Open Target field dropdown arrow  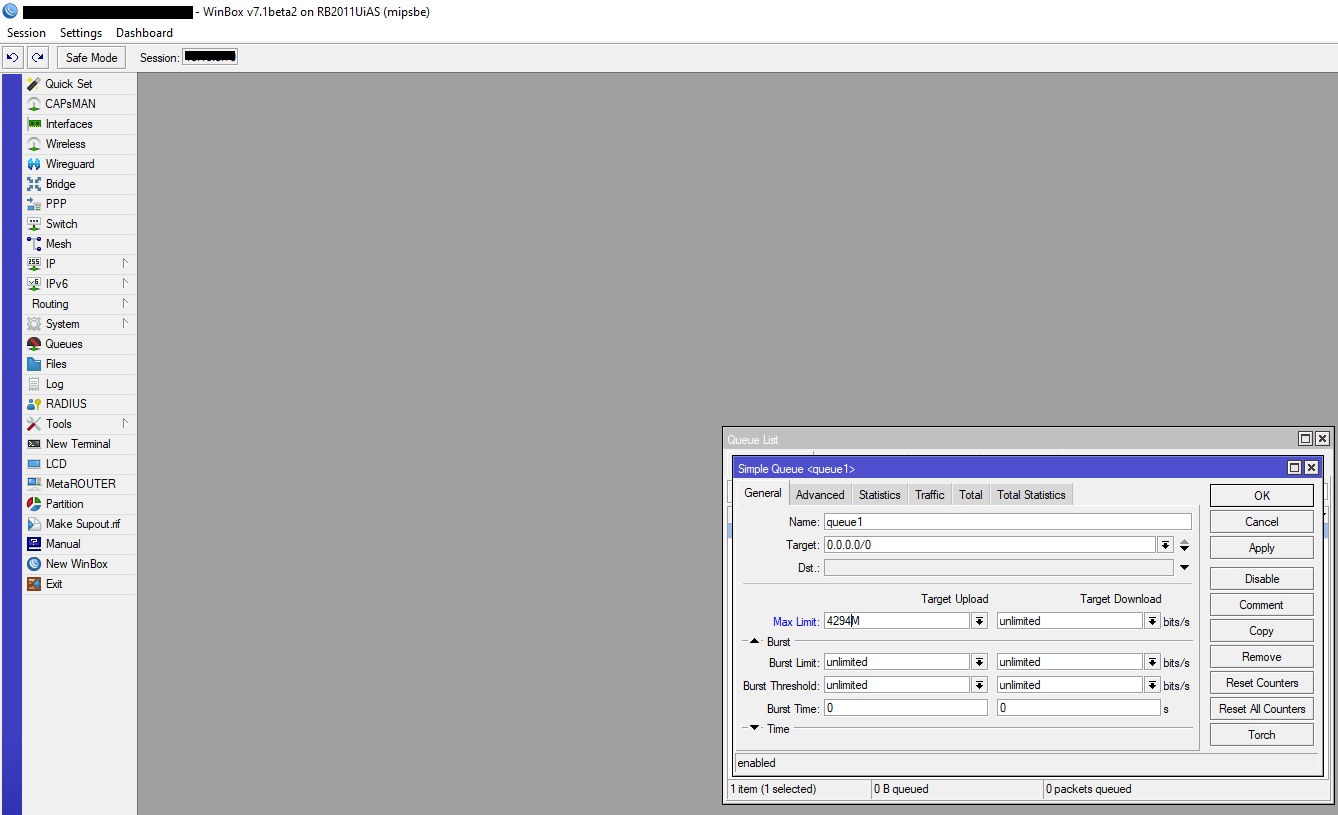1166,545
